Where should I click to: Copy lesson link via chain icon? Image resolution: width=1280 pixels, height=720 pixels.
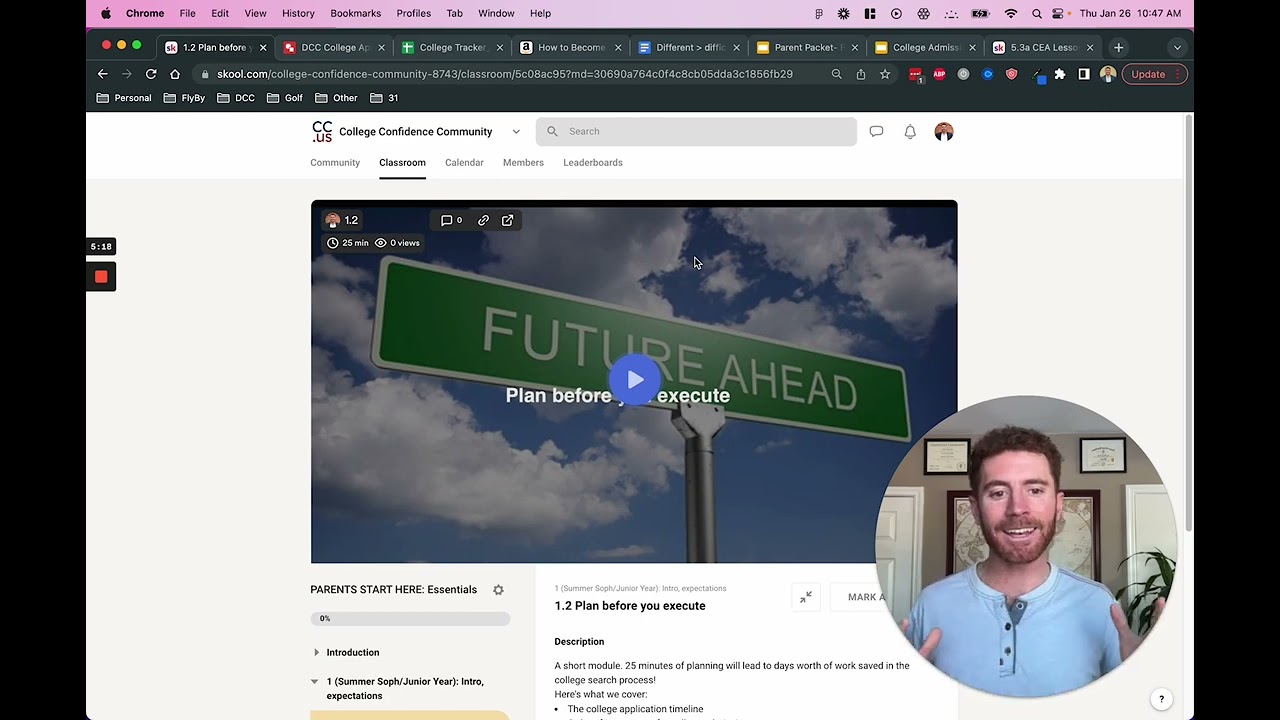483,220
